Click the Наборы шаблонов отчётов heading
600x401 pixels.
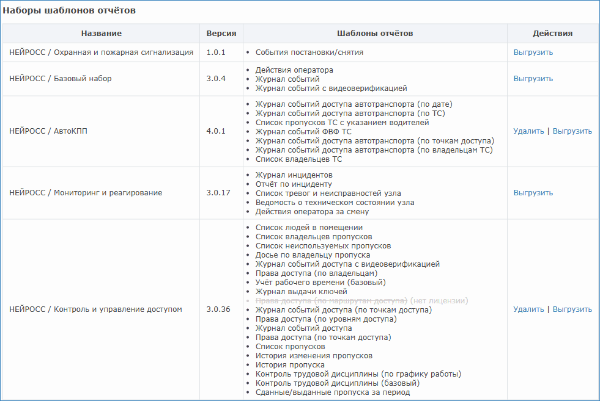69,10
